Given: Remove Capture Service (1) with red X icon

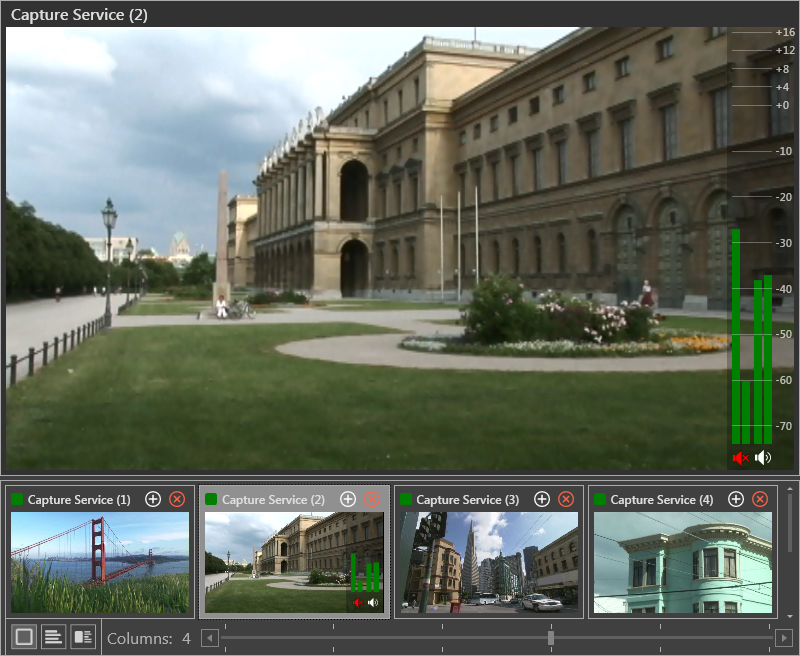Looking at the screenshot, I should [x=177, y=499].
